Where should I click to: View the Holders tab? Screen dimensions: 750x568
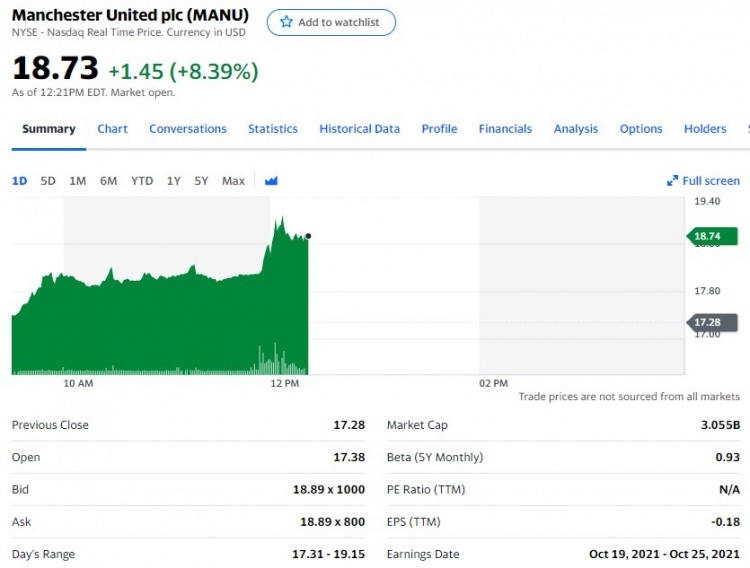[705, 129]
